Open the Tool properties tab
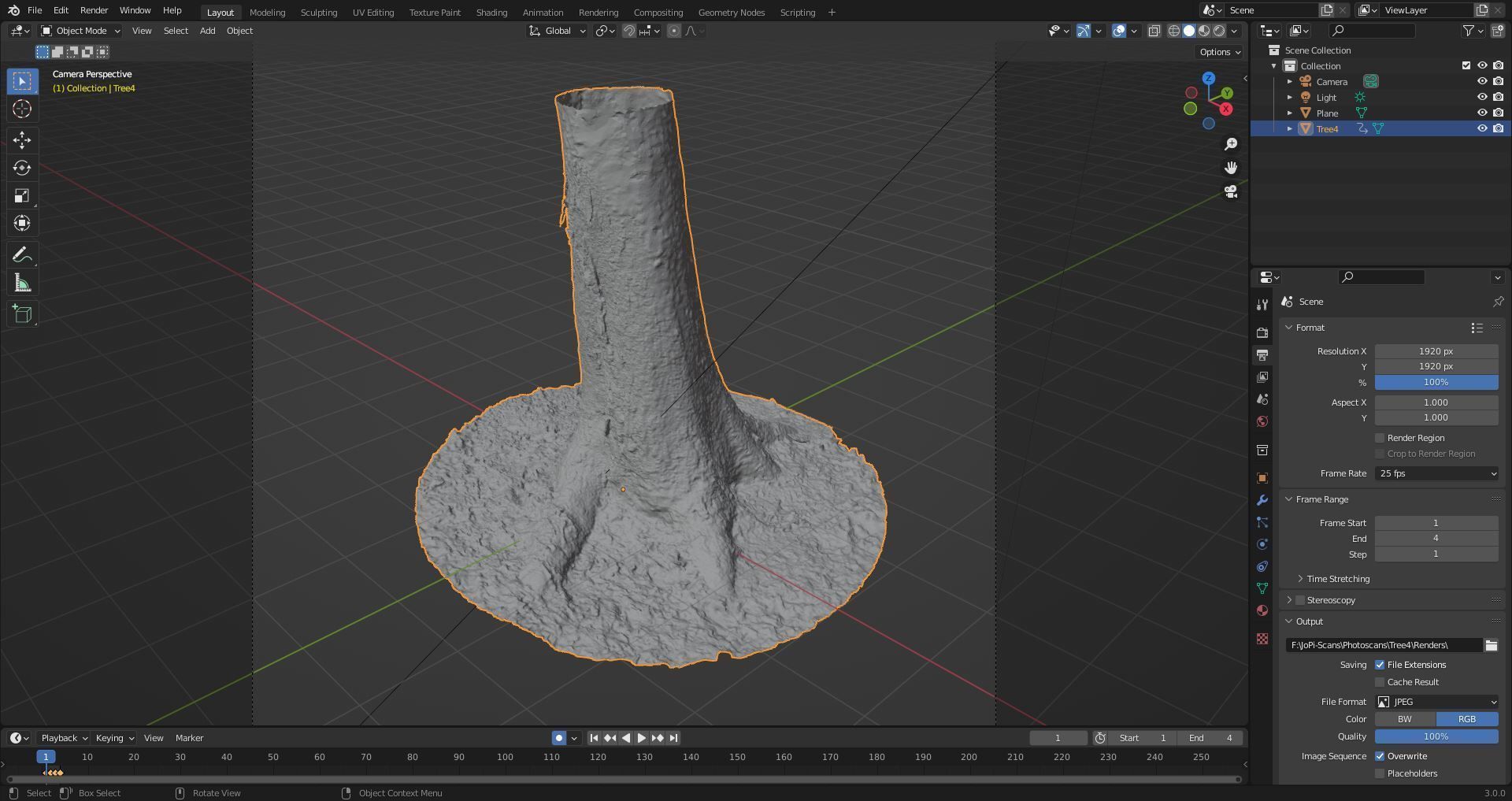Screen dimensions: 1512x801 (1262, 305)
